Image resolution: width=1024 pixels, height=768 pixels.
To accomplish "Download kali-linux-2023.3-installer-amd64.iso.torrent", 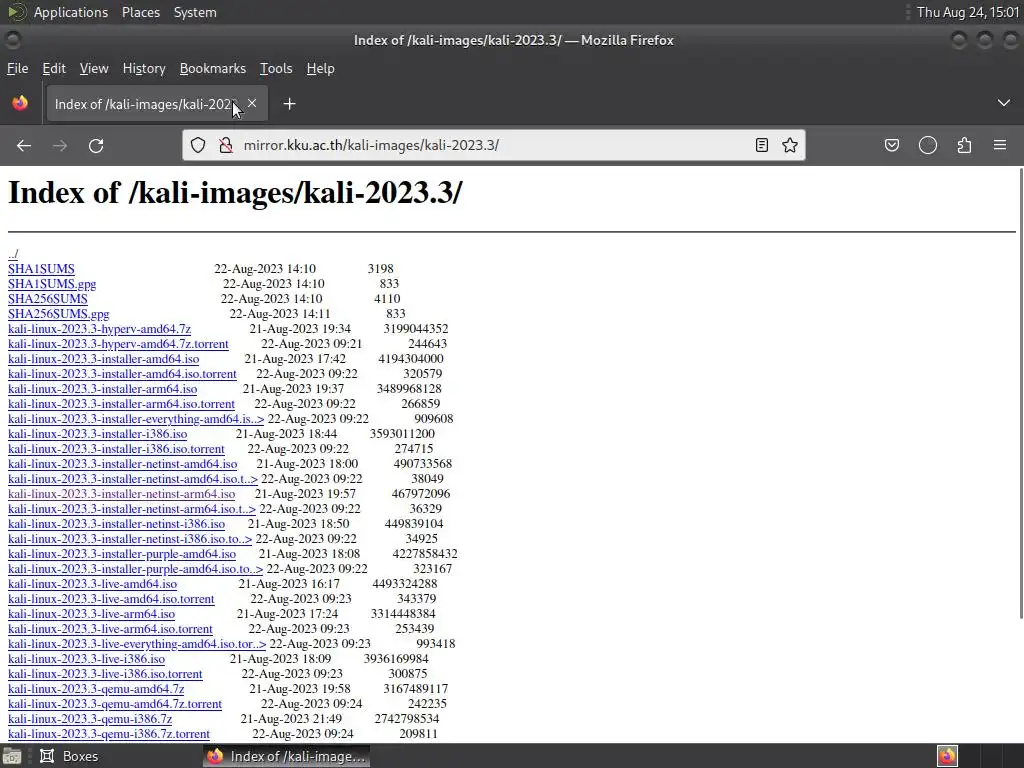I will pos(122,374).
